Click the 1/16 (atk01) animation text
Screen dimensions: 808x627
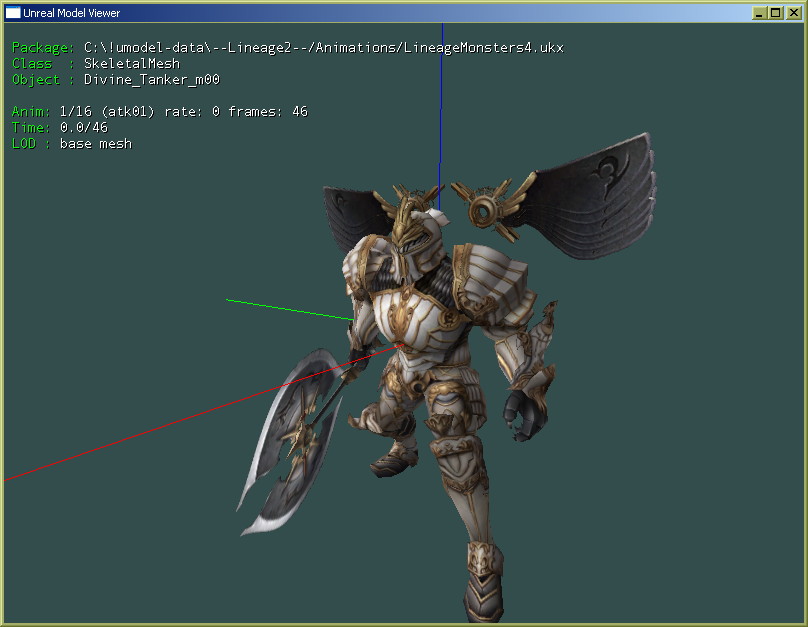pos(107,112)
